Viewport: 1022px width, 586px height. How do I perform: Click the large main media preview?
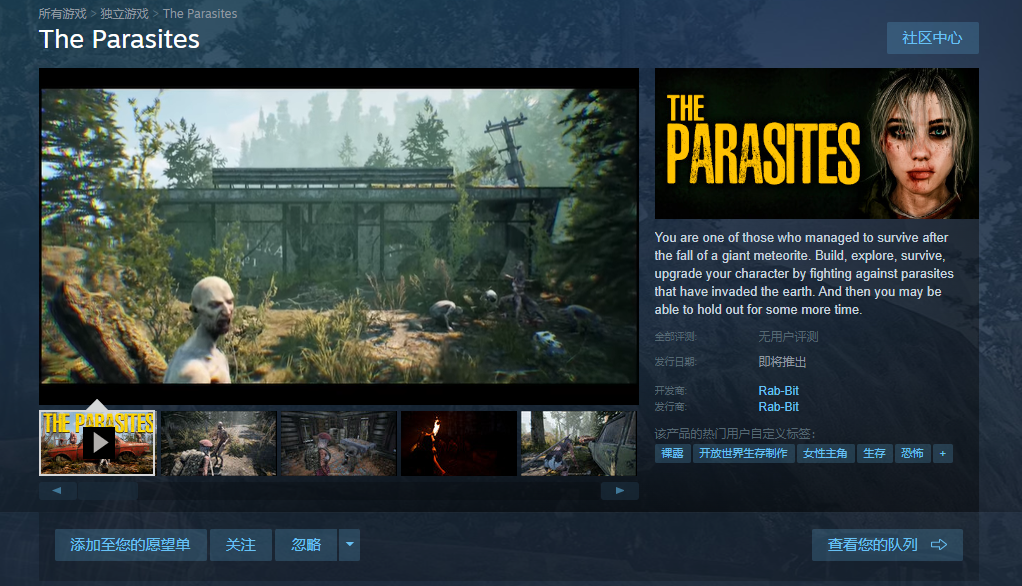click(x=338, y=235)
